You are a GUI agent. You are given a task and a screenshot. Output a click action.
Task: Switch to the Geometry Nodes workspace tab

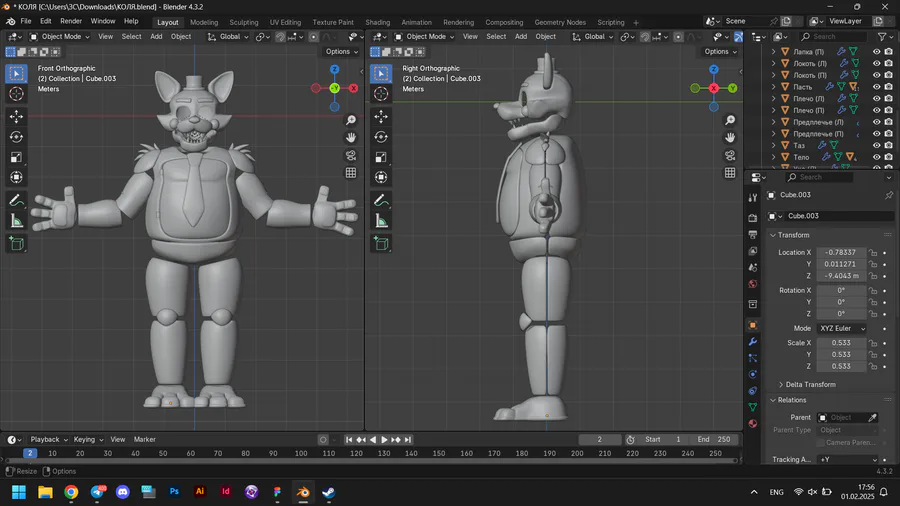(560, 22)
